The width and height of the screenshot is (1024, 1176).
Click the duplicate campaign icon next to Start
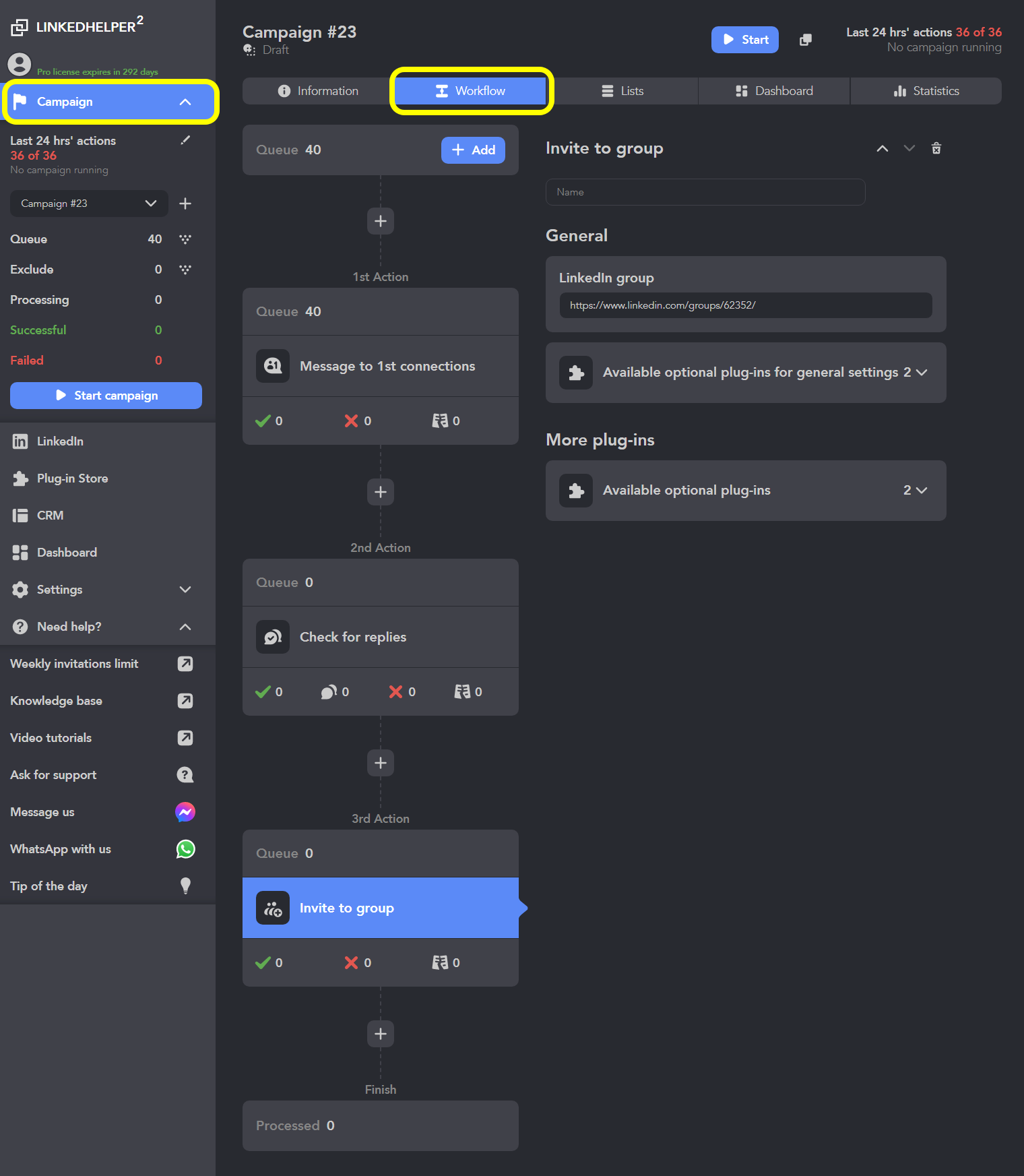805,40
